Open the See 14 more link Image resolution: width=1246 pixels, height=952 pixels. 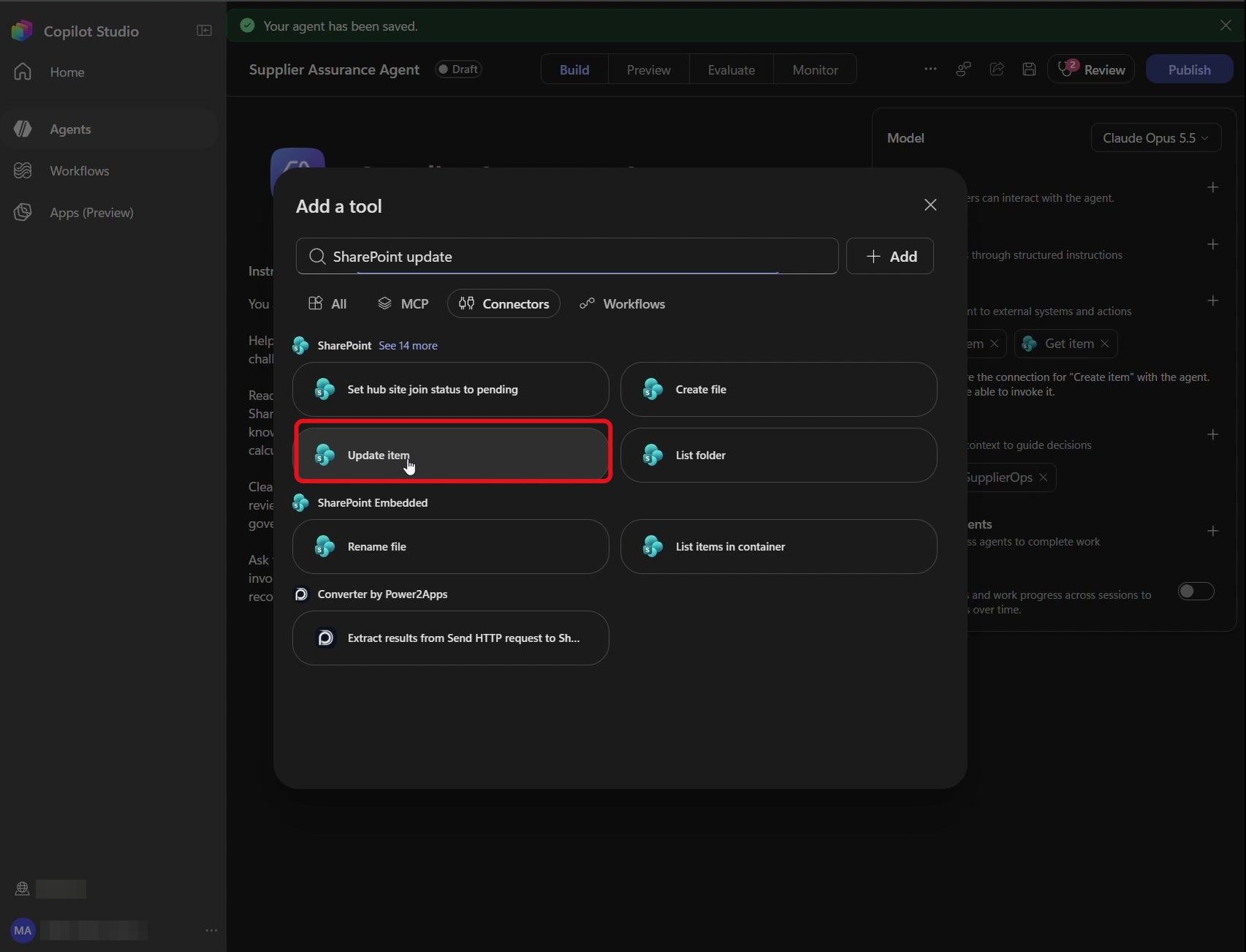408,345
